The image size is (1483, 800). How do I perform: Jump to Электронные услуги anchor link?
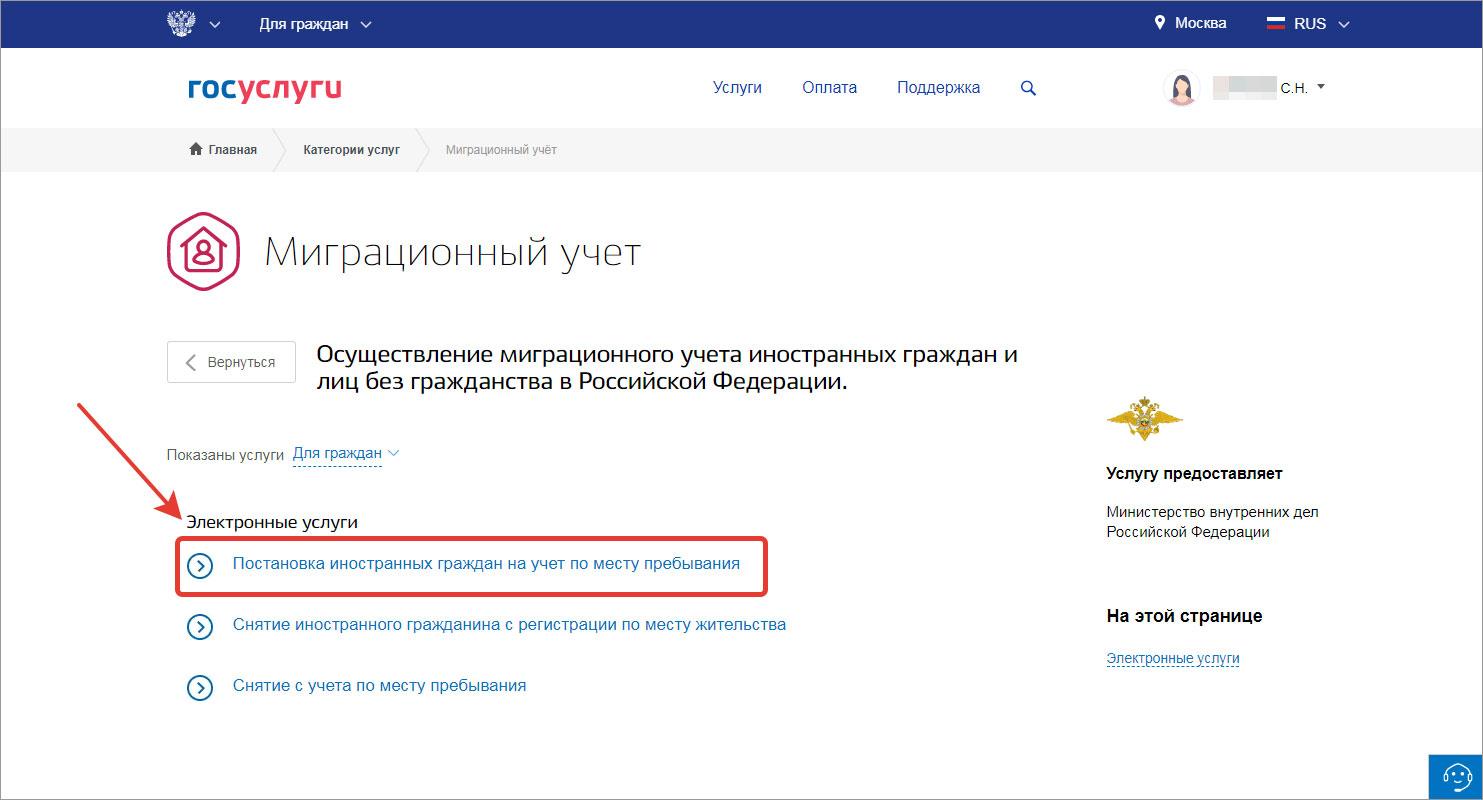1173,658
